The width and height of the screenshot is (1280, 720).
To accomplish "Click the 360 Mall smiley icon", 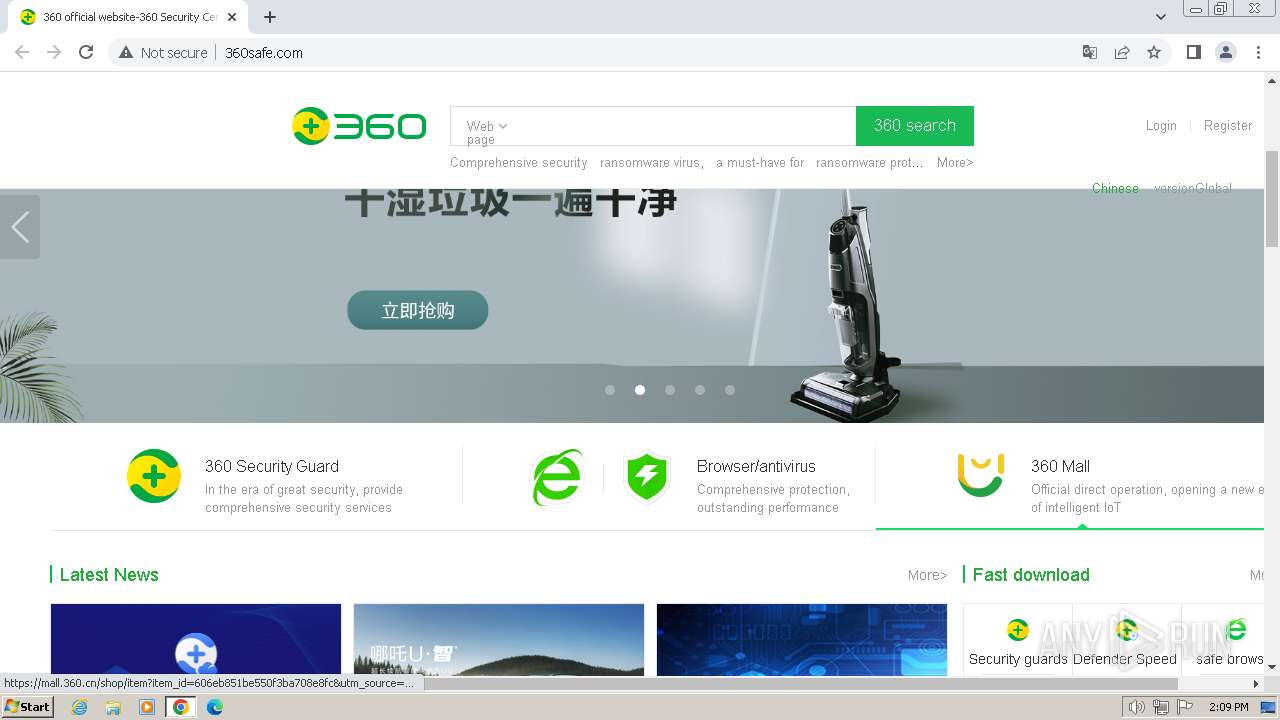I will [x=980, y=475].
